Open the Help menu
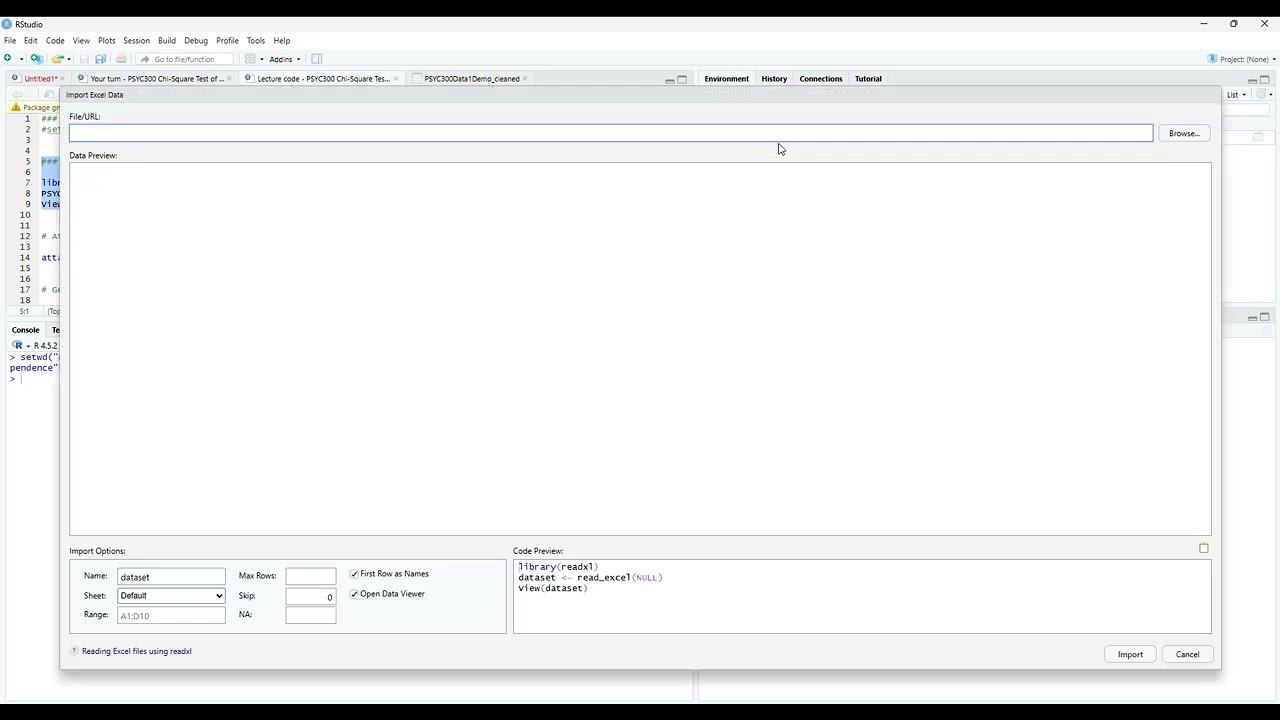 tap(282, 41)
